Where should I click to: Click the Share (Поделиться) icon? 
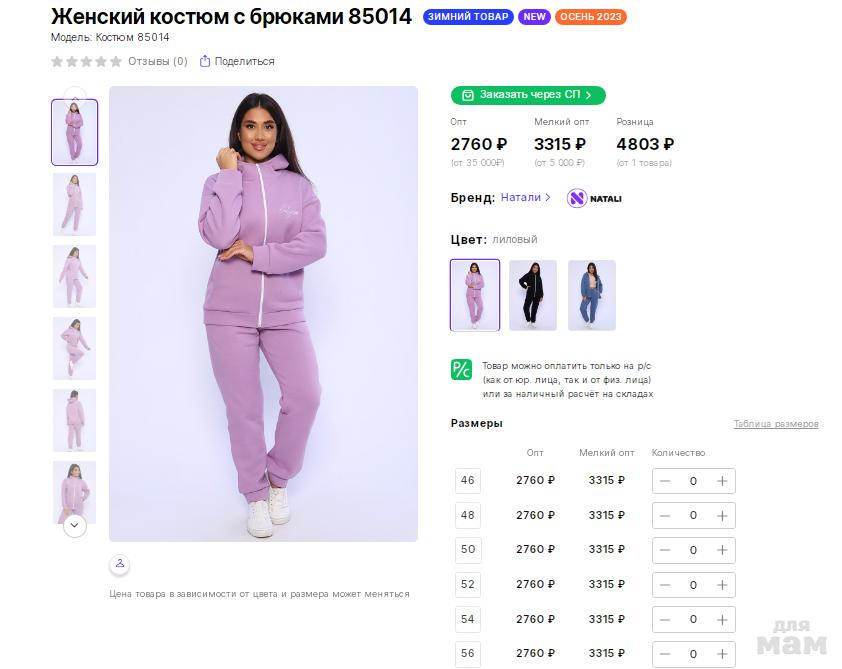(x=205, y=61)
